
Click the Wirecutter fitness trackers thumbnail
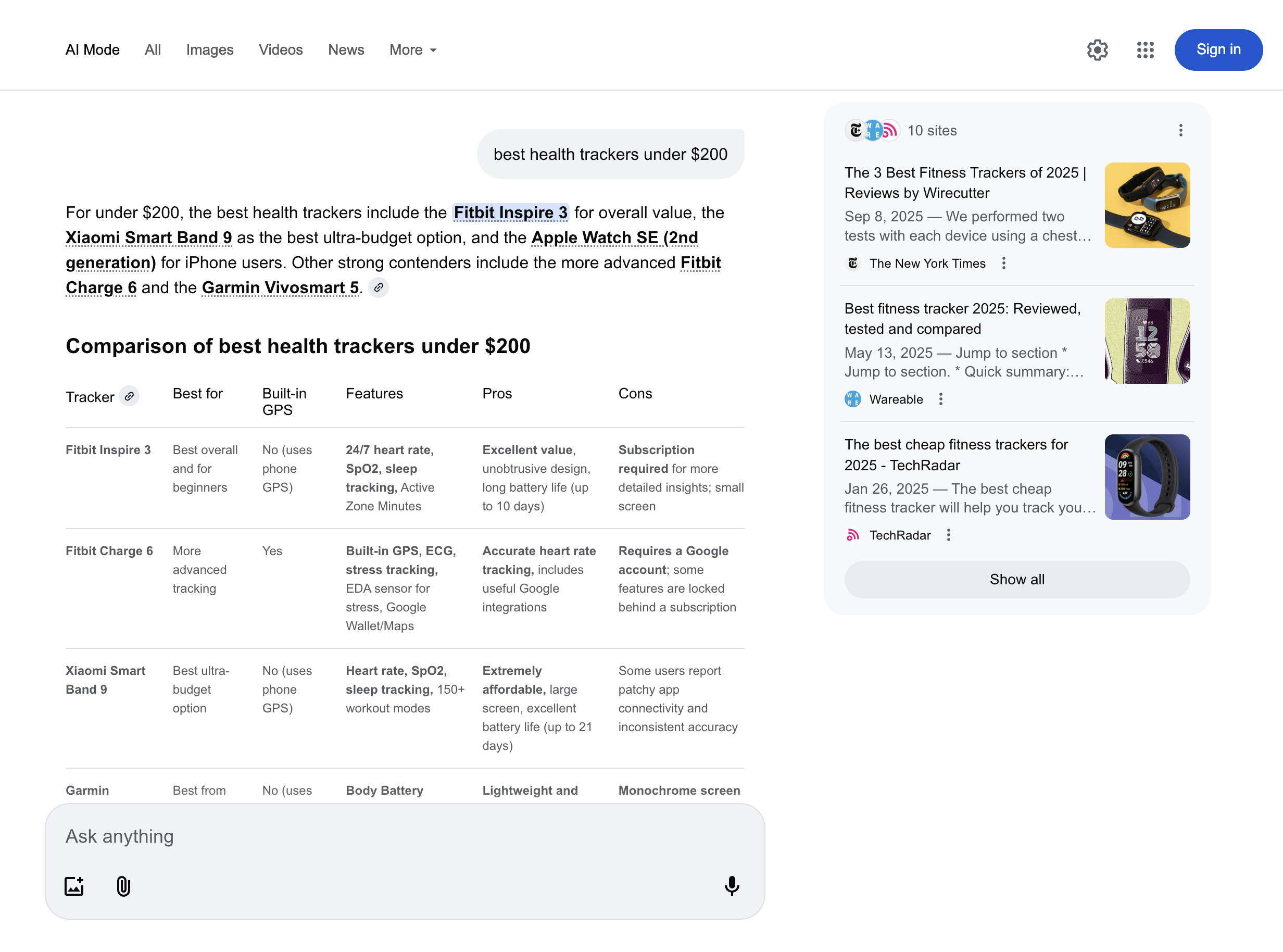pyautogui.click(x=1147, y=206)
